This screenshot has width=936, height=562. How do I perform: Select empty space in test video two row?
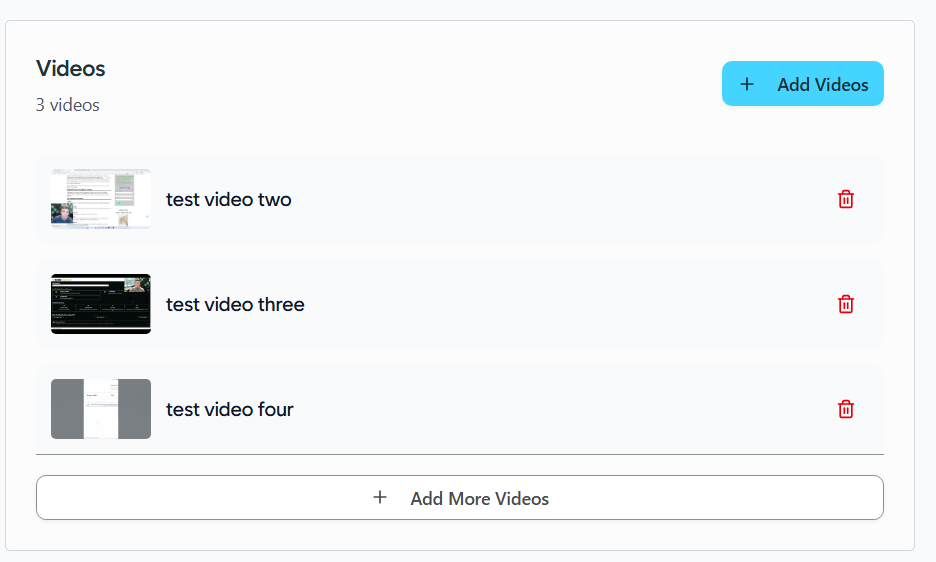[x=560, y=199]
